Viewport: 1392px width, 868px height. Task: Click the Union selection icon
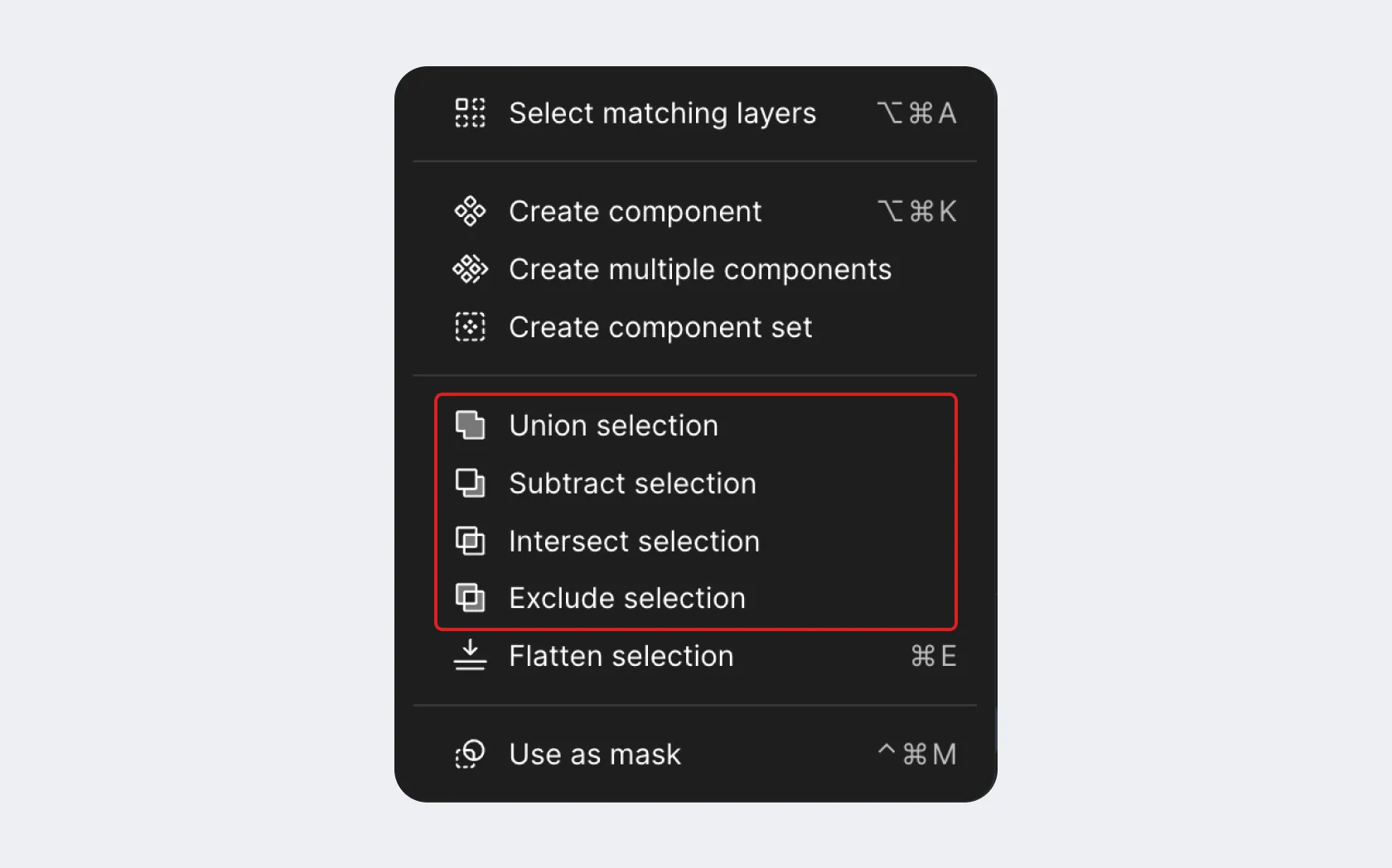[x=470, y=426]
